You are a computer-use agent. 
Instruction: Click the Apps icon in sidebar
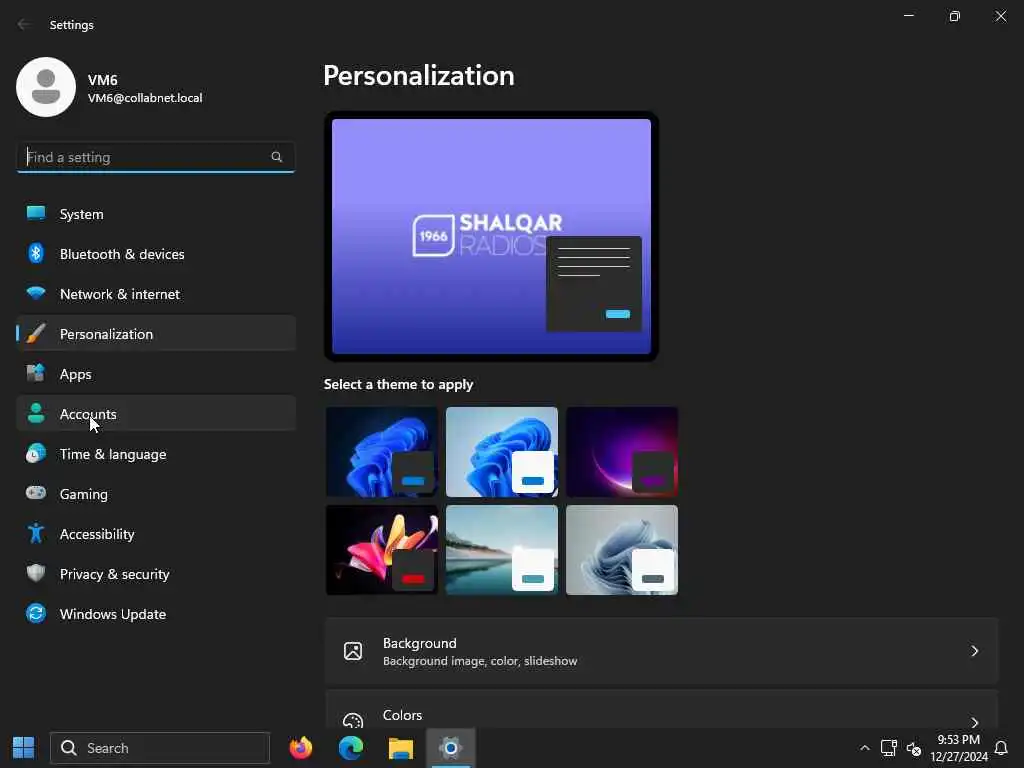click(x=36, y=374)
